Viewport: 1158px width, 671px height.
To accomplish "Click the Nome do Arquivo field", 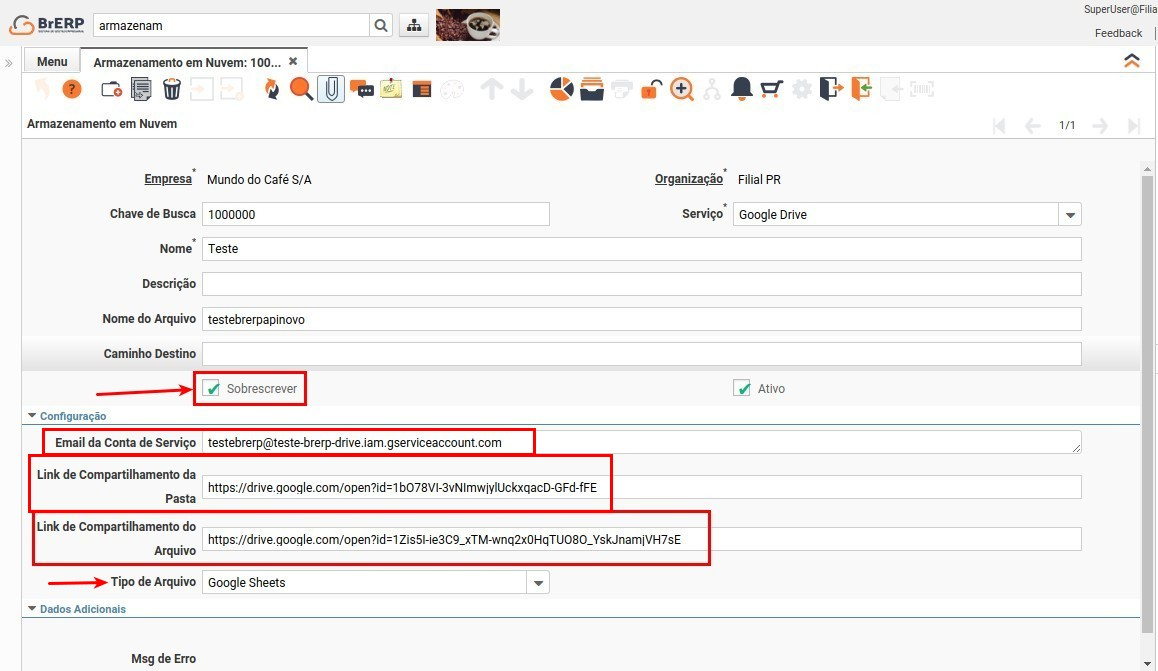I will [641, 319].
